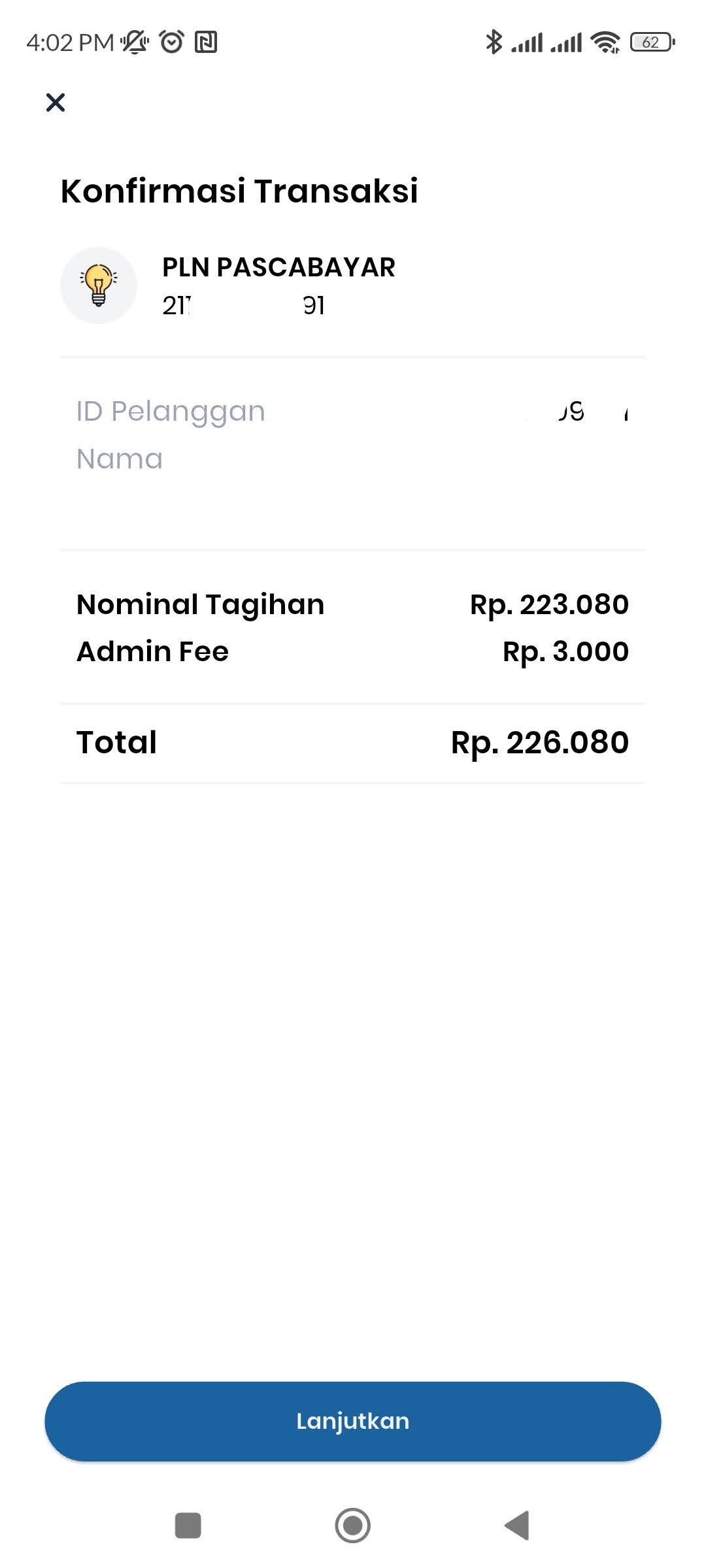Image resolution: width=706 pixels, height=1568 pixels.
Task: Tap Nominal Tagihan amount Rp. 223.080
Action: [549, 604]
